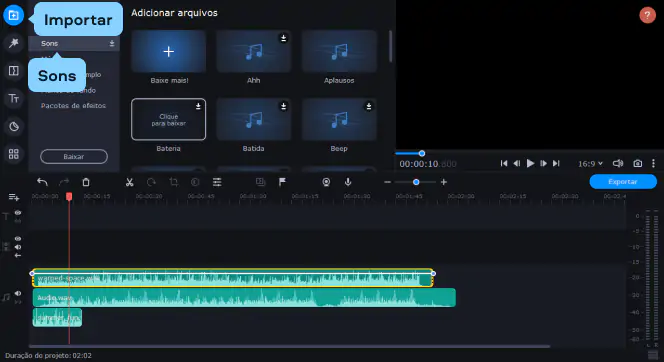The width and height of the screenshot is (664, 362).
Task: Open Color adjustments icon
Action: pyautogui.click(x=195, y=182)
